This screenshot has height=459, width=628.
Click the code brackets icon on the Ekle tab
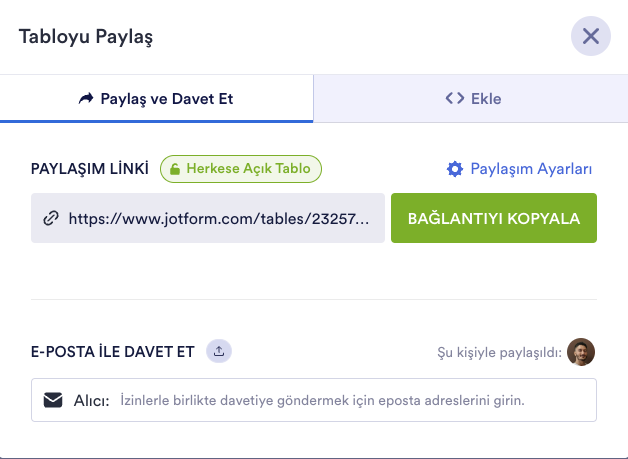[x=455, y=99]
